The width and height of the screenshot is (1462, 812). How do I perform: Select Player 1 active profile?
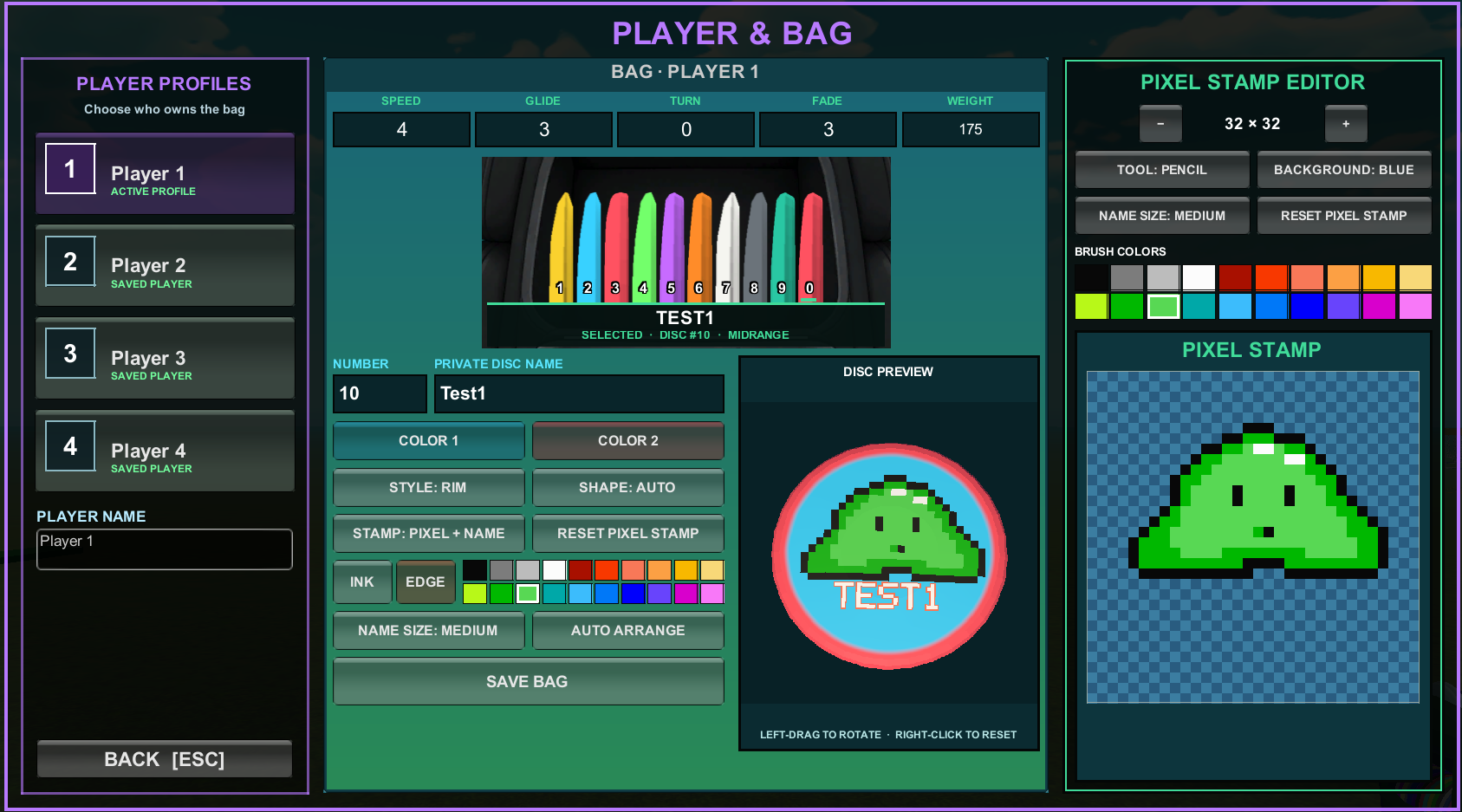(x=165, y=173)
